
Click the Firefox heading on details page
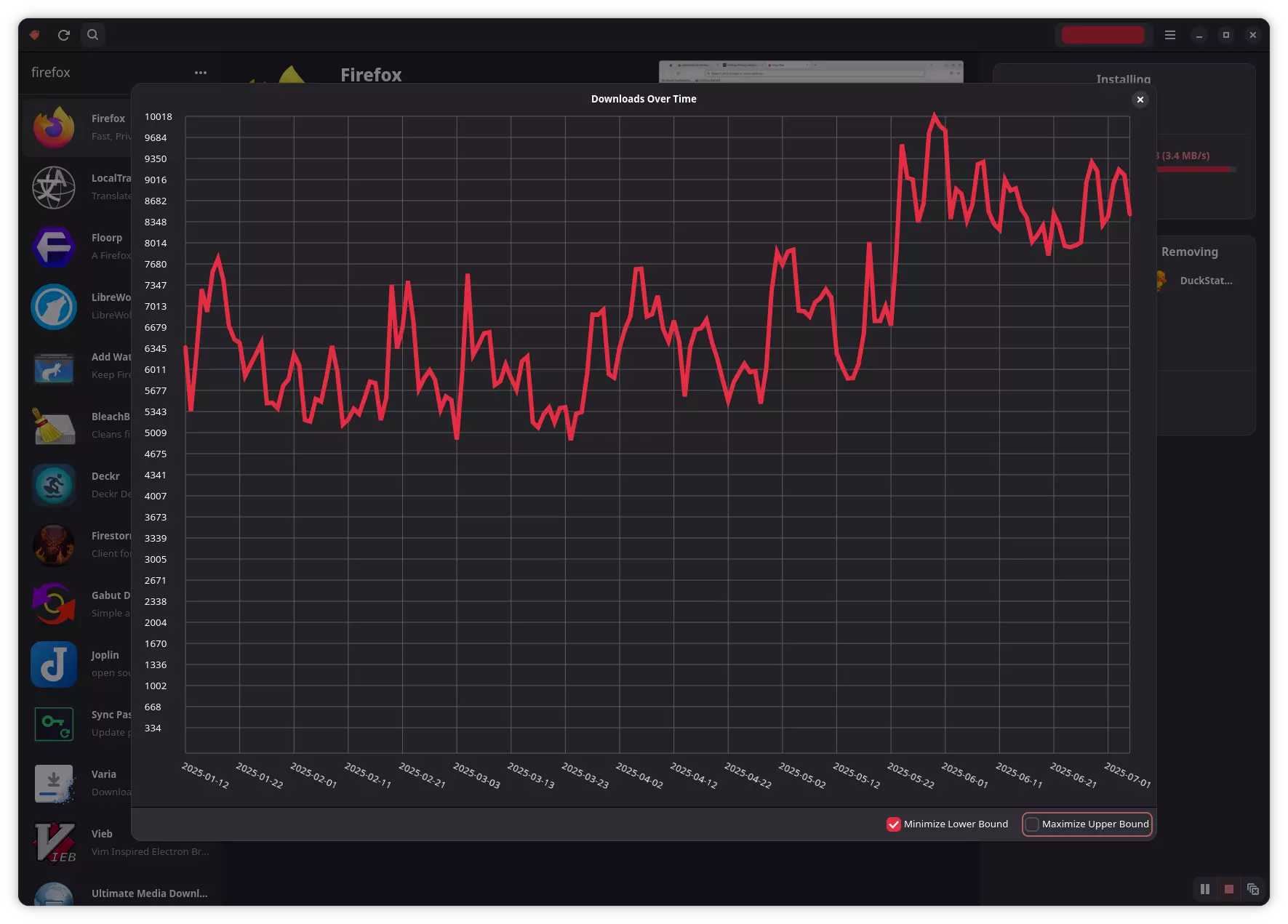(x=371, y=75)
